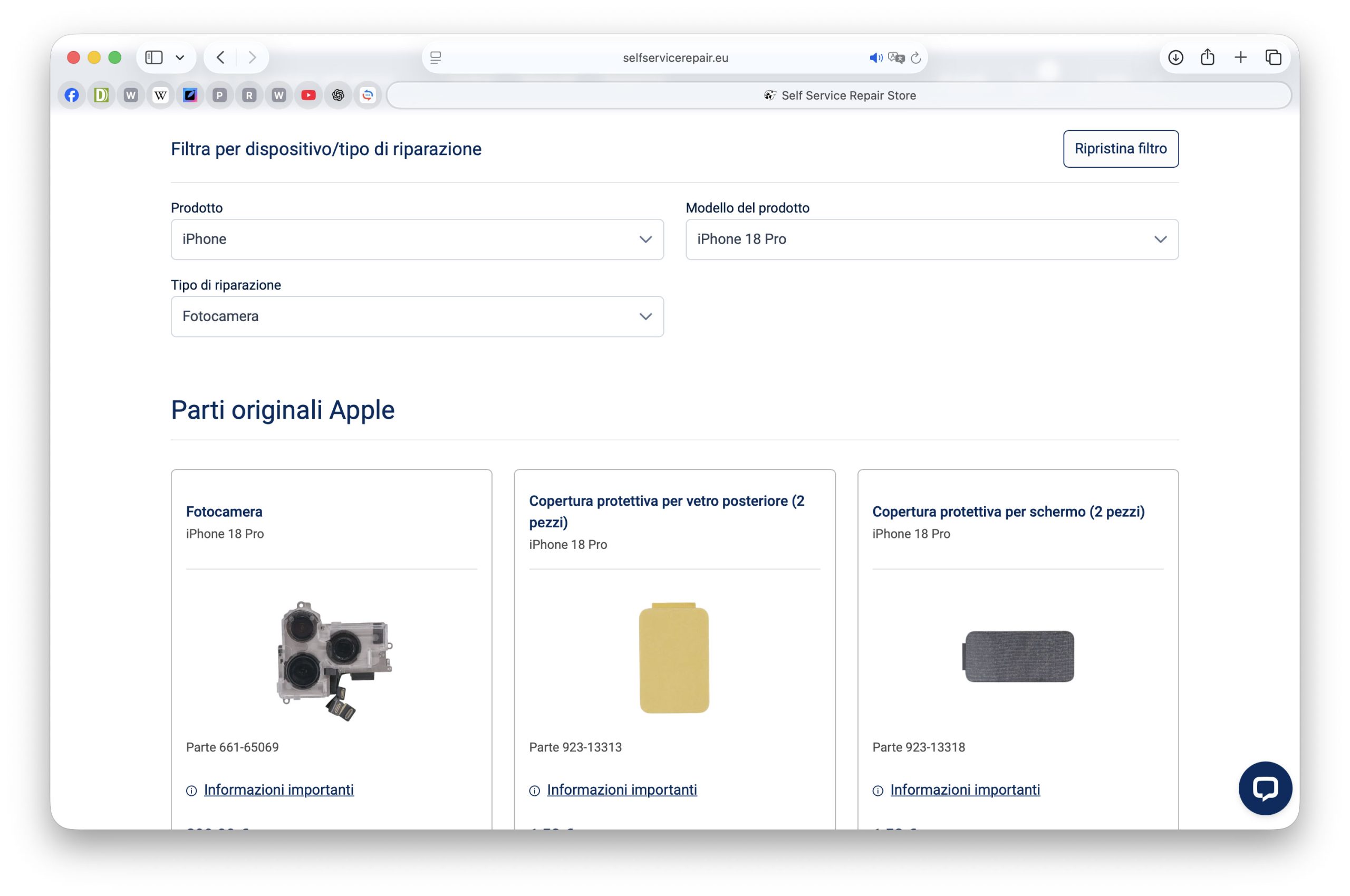Open the blue feather app pinned tab

coord(190,95)
